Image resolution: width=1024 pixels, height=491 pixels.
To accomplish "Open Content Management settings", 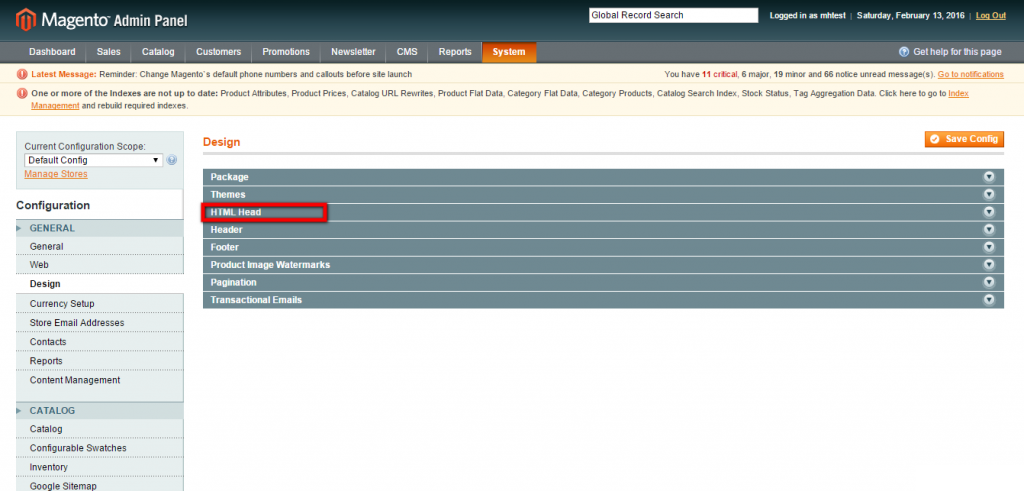I will [x=100, y=380].
